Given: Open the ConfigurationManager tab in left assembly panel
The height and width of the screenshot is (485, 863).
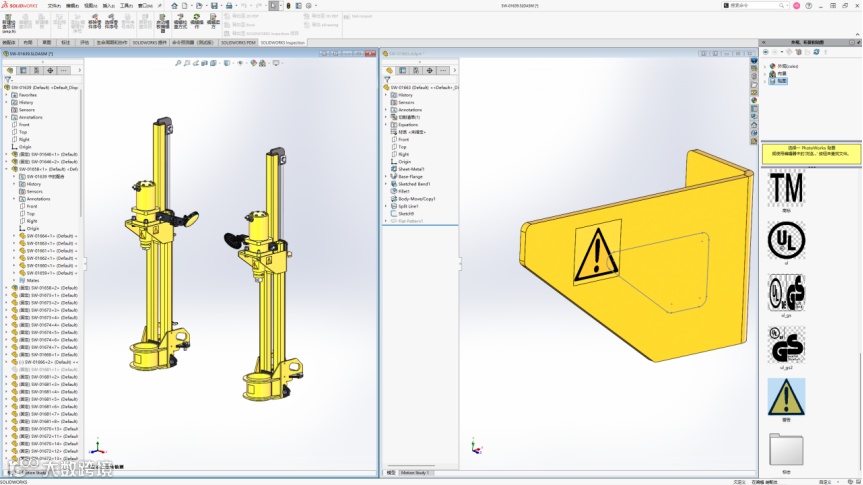Looking at the screenshot, I should 36,70.
